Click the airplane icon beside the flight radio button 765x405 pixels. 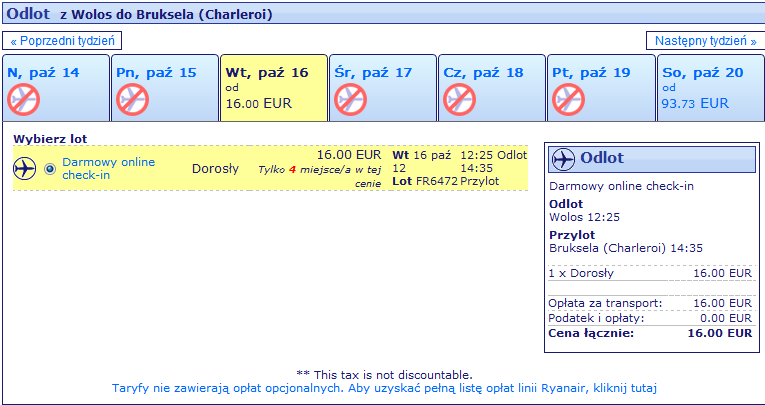click(25, 169)
